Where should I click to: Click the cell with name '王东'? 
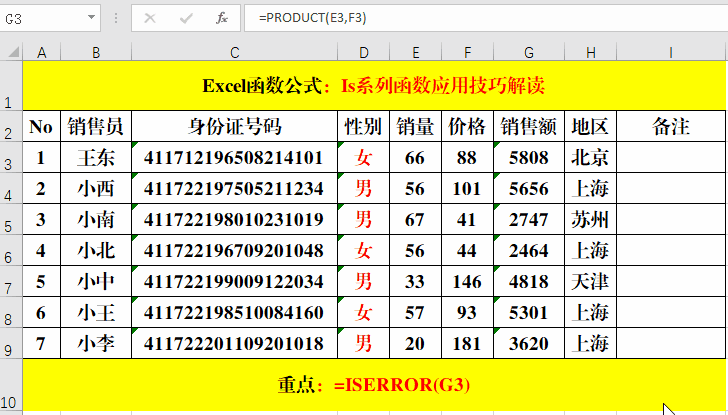[x=96, y=157]
